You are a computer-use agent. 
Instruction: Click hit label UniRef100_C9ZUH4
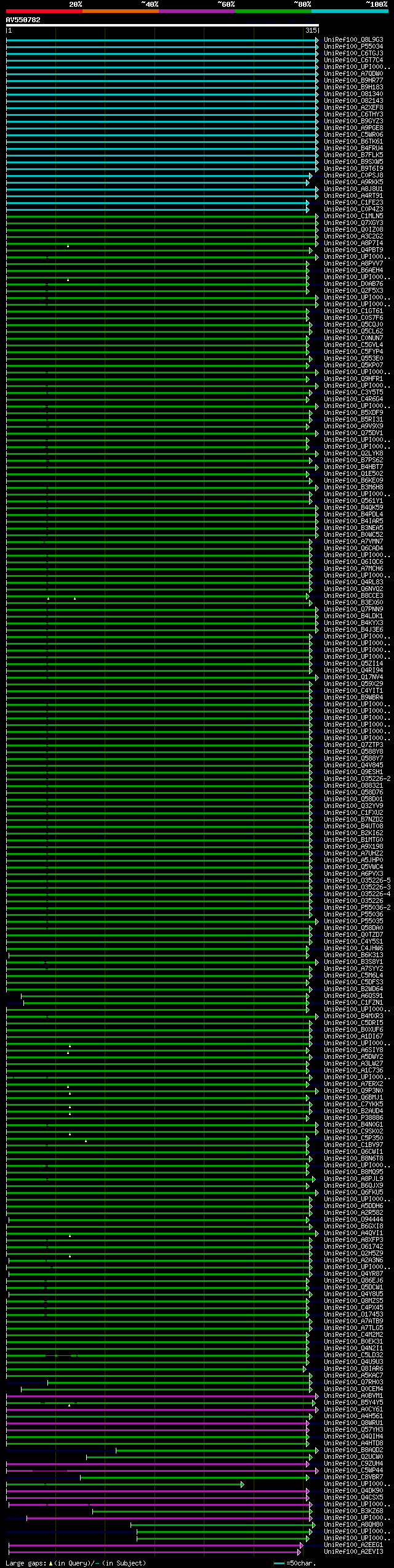tap(353, 1464)
